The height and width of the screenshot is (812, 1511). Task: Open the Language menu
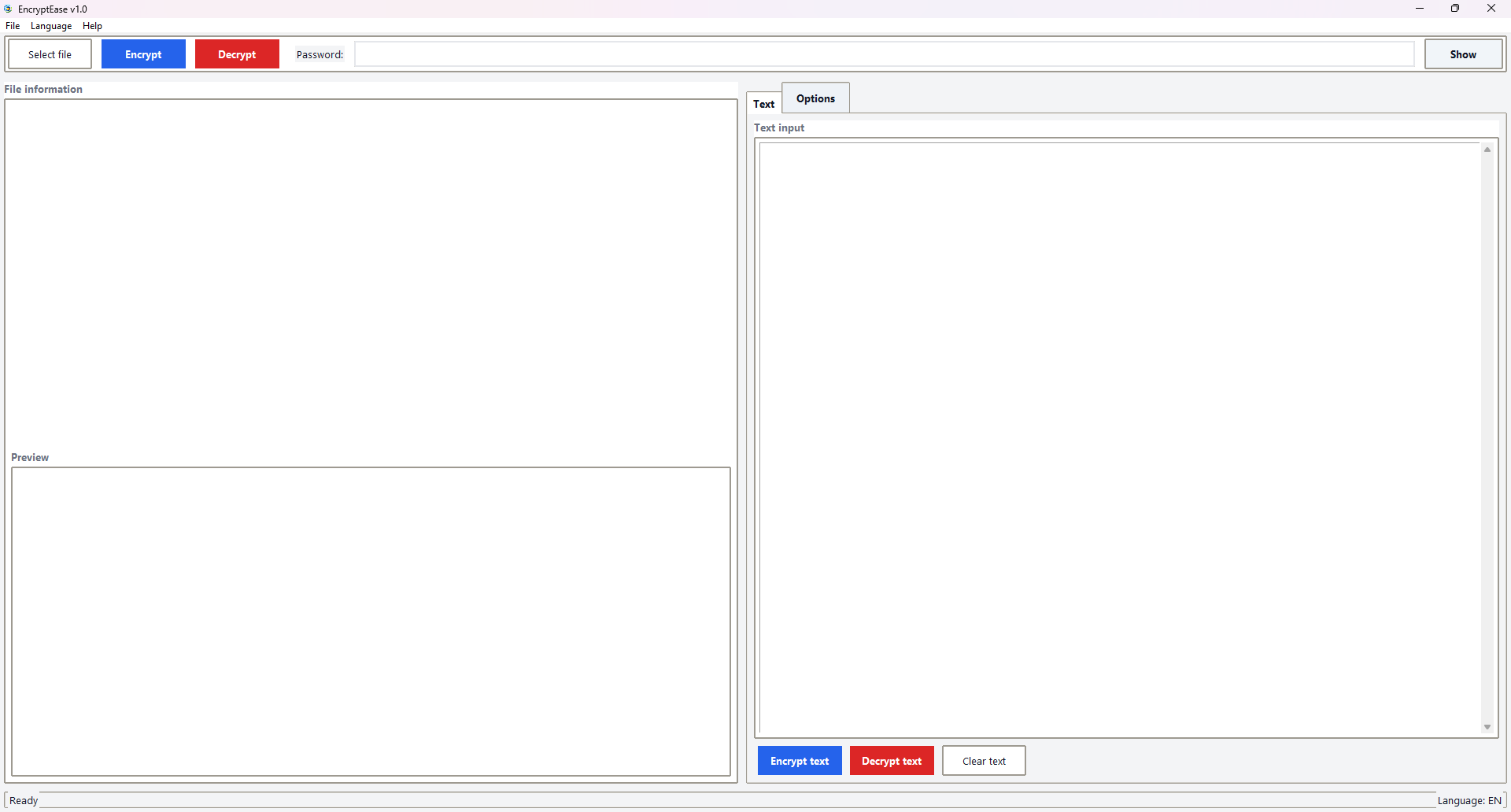50,25
